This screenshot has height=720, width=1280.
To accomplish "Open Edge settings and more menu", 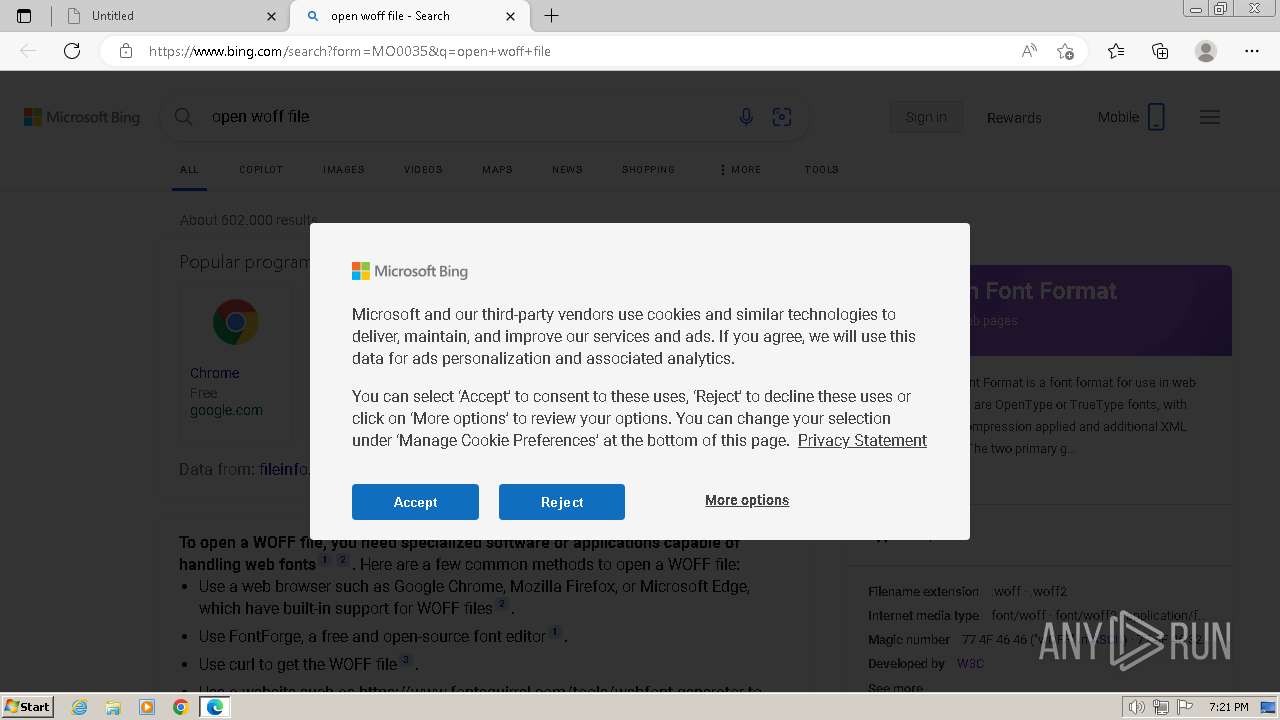I will pos(1252,51).
